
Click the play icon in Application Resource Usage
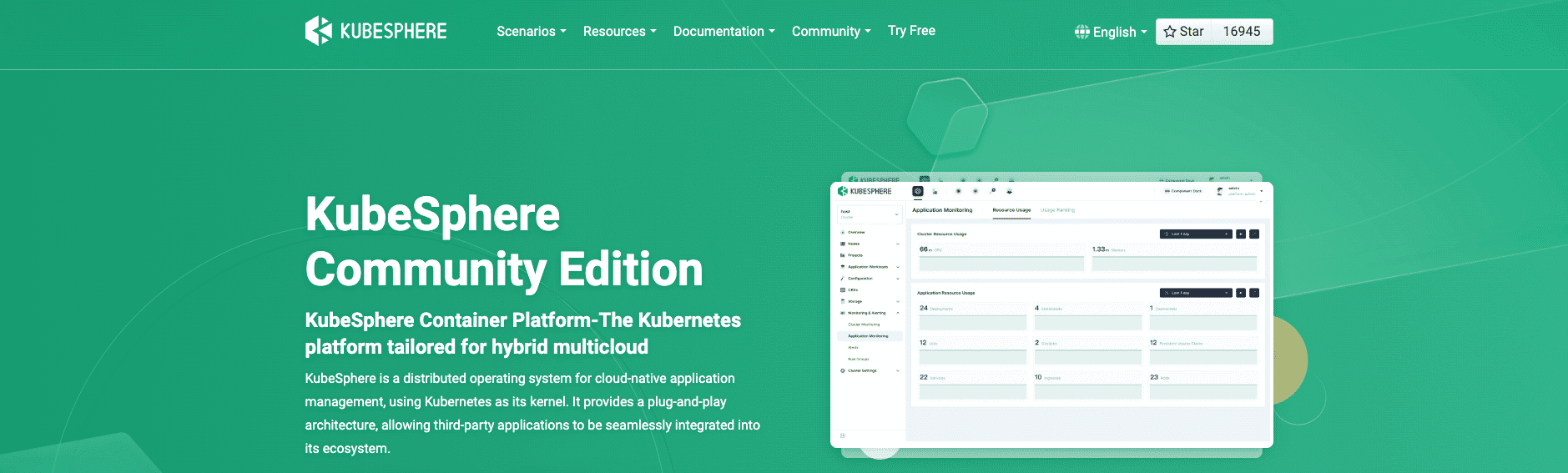coord(1241,293)
